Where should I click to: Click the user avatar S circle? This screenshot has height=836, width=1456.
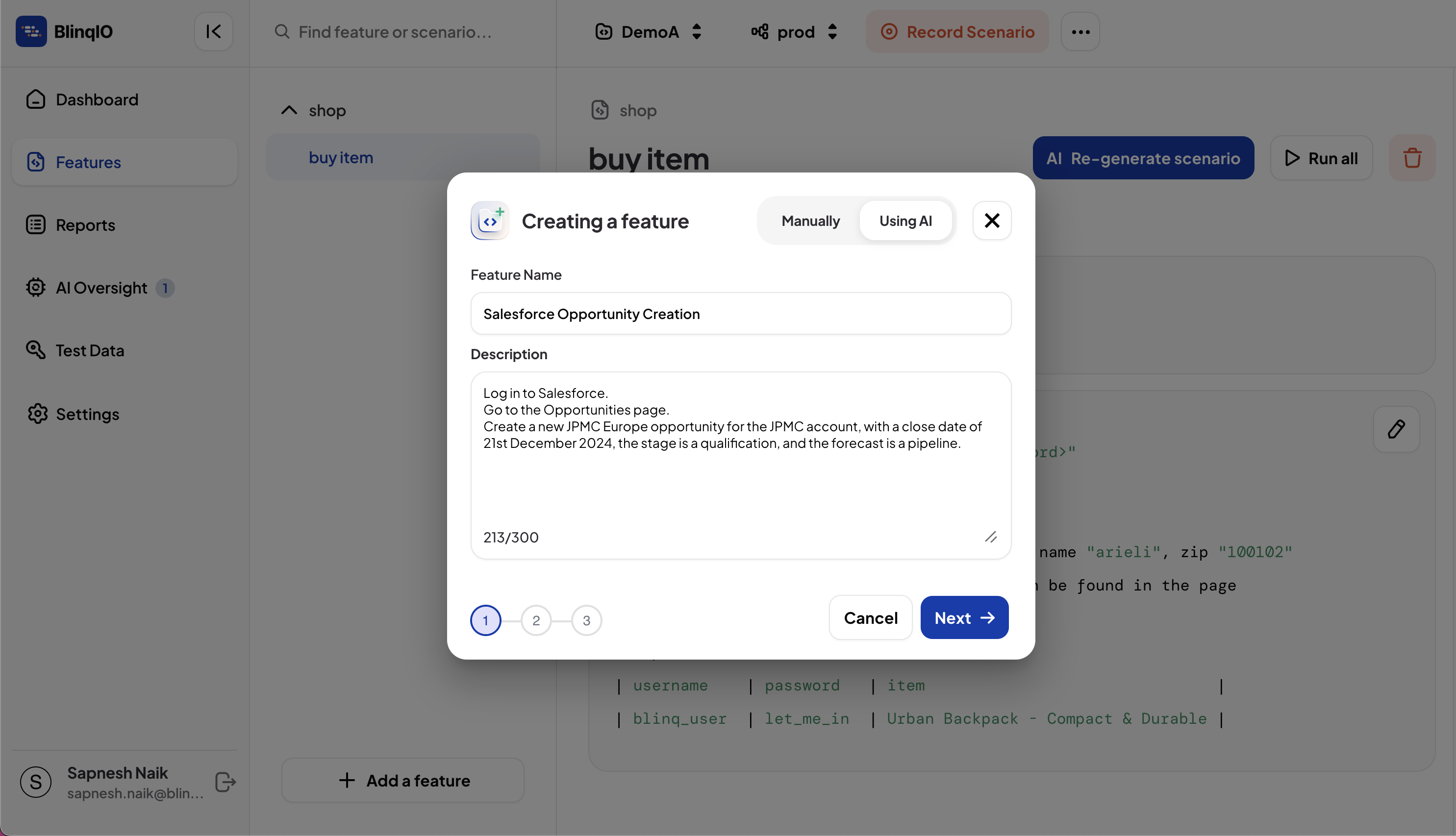36,782
